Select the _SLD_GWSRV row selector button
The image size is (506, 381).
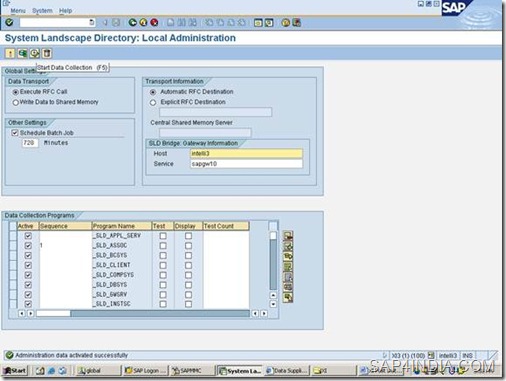coord(13,295)
